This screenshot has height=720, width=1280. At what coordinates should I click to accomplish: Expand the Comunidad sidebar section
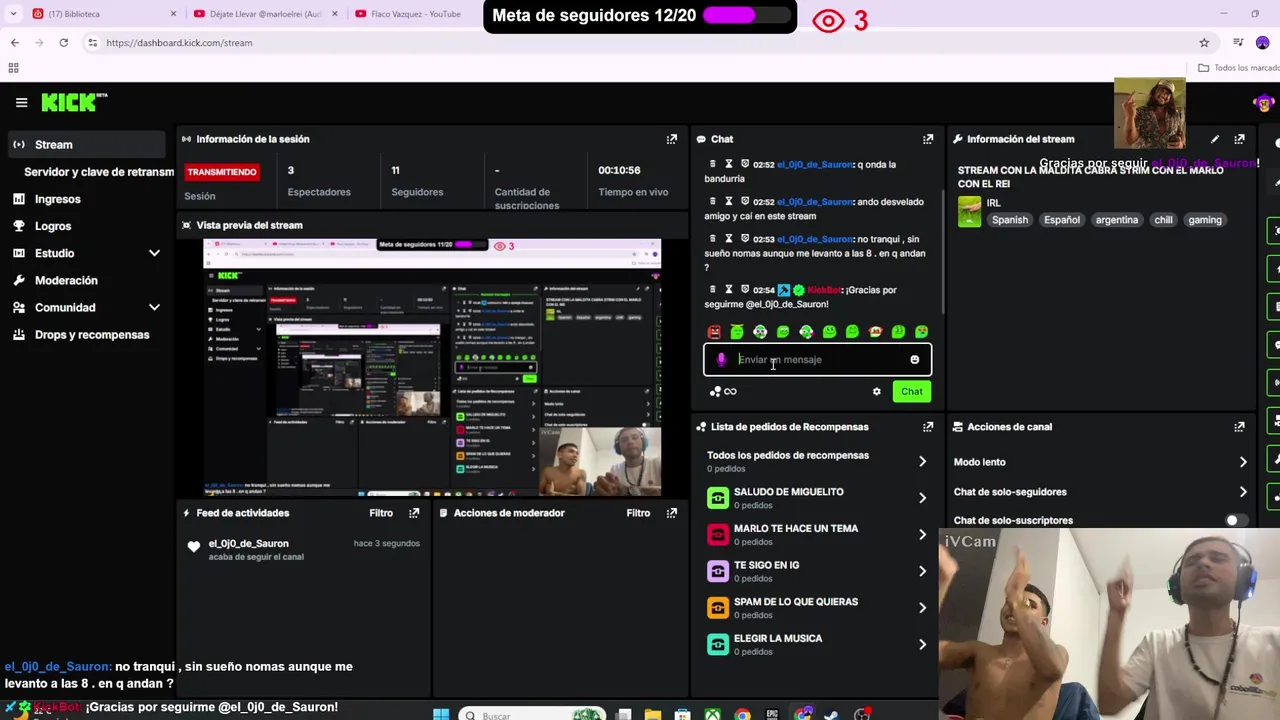click(154, 307)
